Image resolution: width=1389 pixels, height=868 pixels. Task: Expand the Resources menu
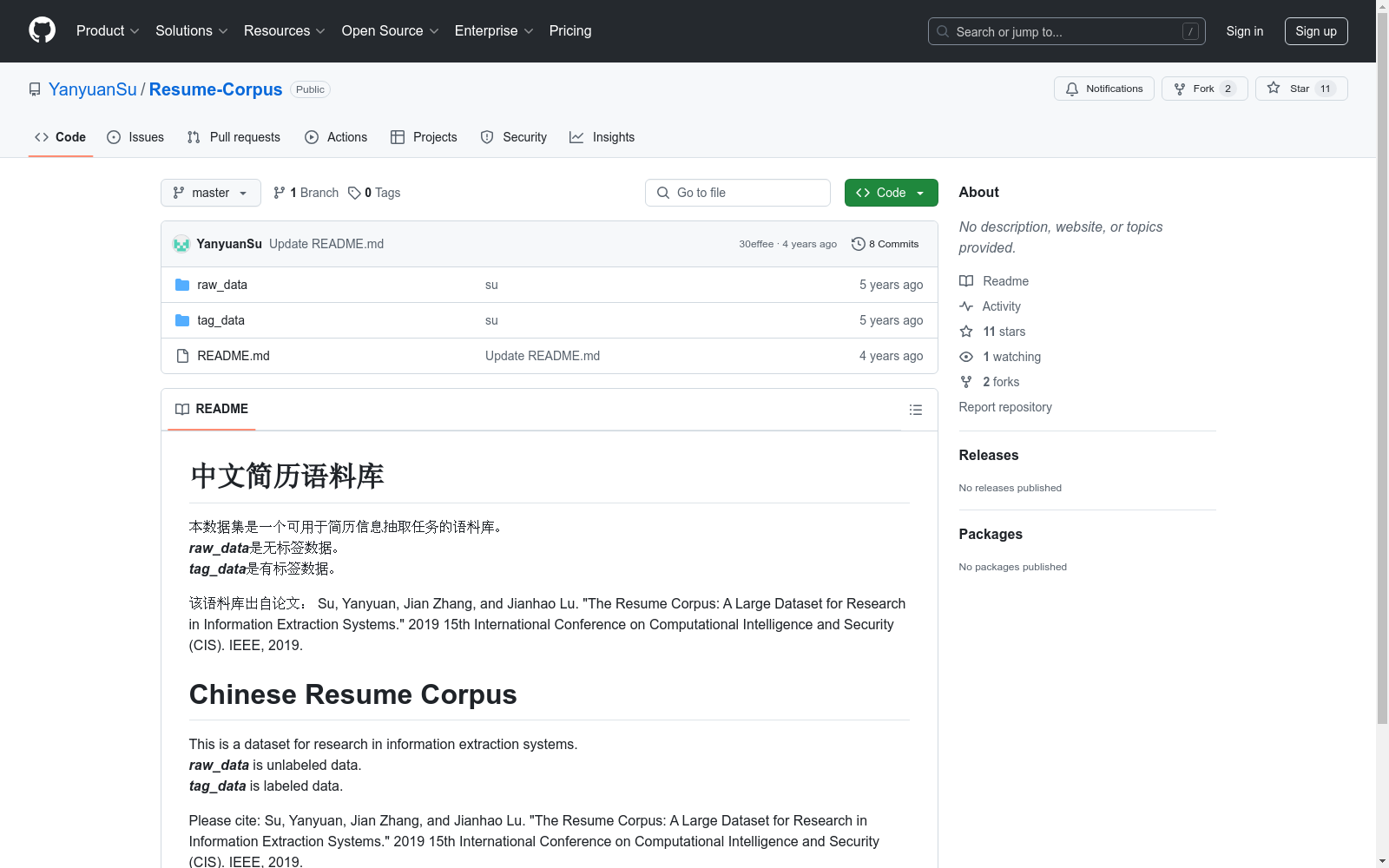(284, 30)
